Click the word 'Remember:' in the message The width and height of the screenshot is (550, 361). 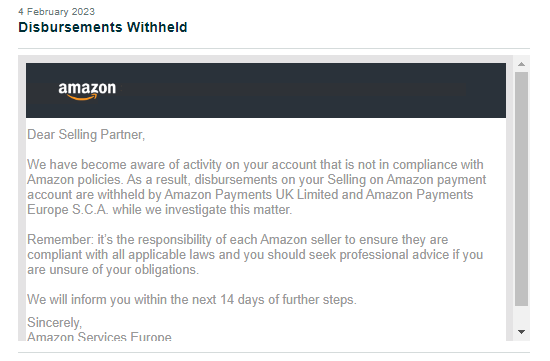(x=60, y=240)
